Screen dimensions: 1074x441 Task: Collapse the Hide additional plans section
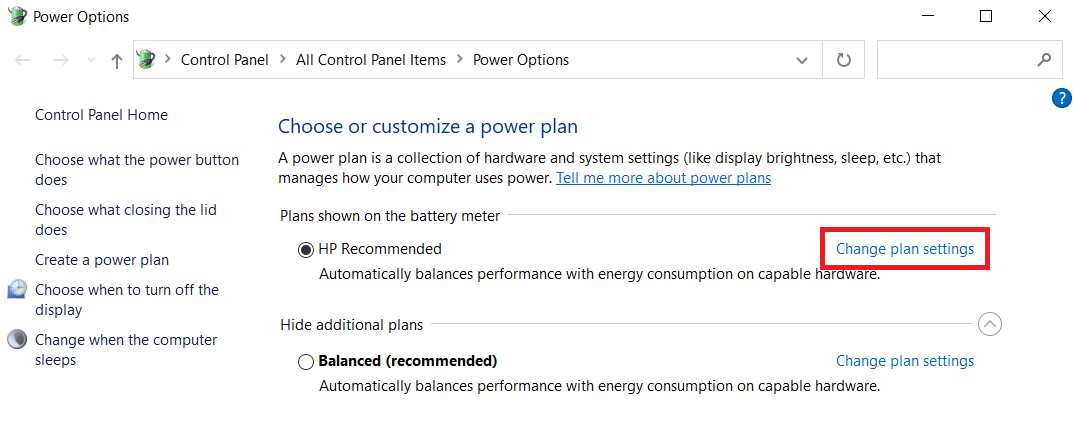(989, 324)
